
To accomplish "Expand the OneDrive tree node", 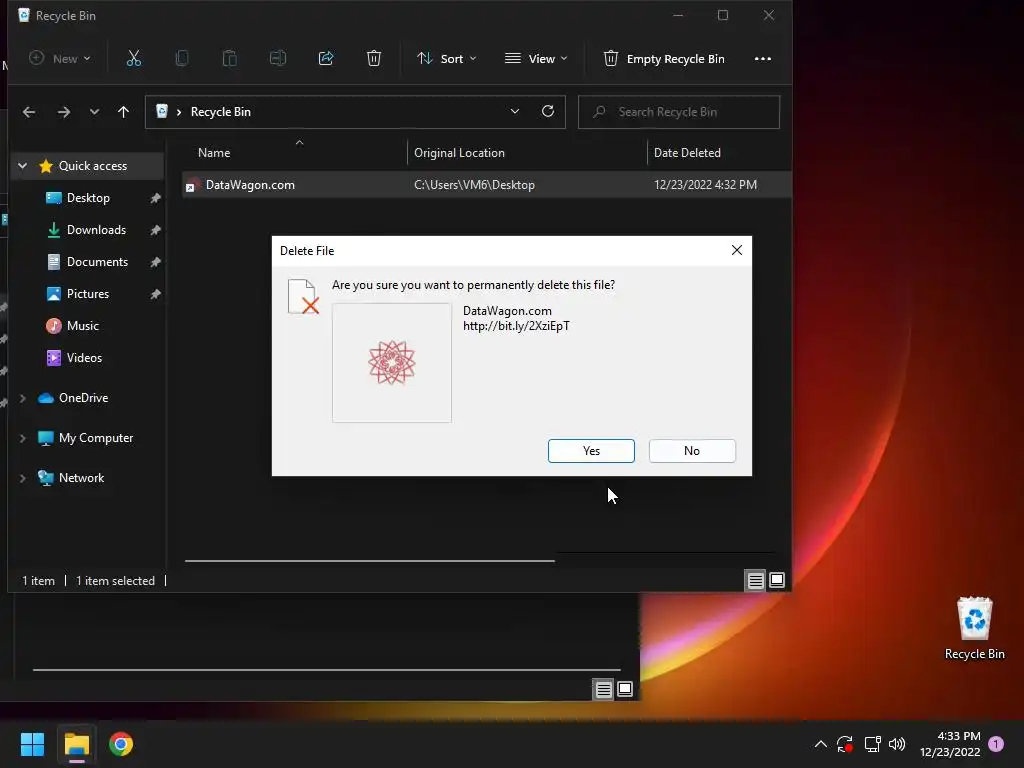I will [23, 398].
